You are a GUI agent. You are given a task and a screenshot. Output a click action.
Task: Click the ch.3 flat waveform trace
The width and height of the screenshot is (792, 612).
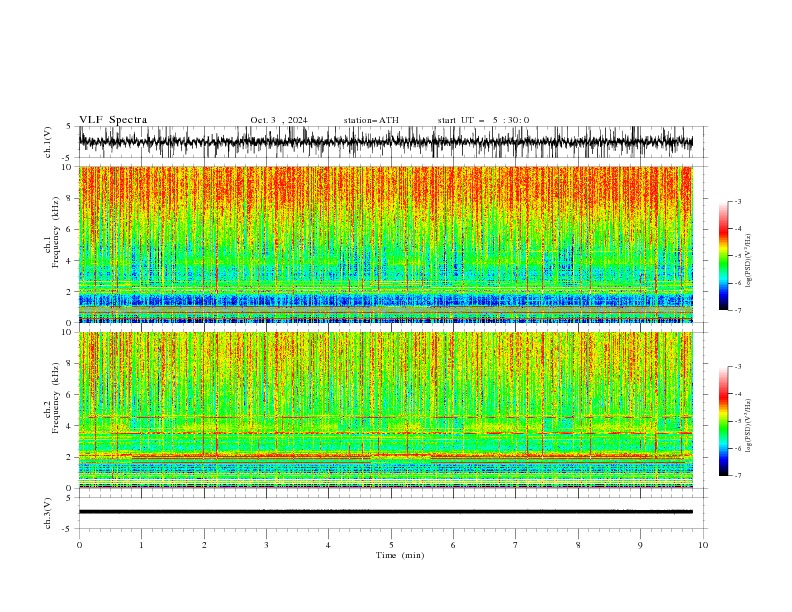(385, 512)
